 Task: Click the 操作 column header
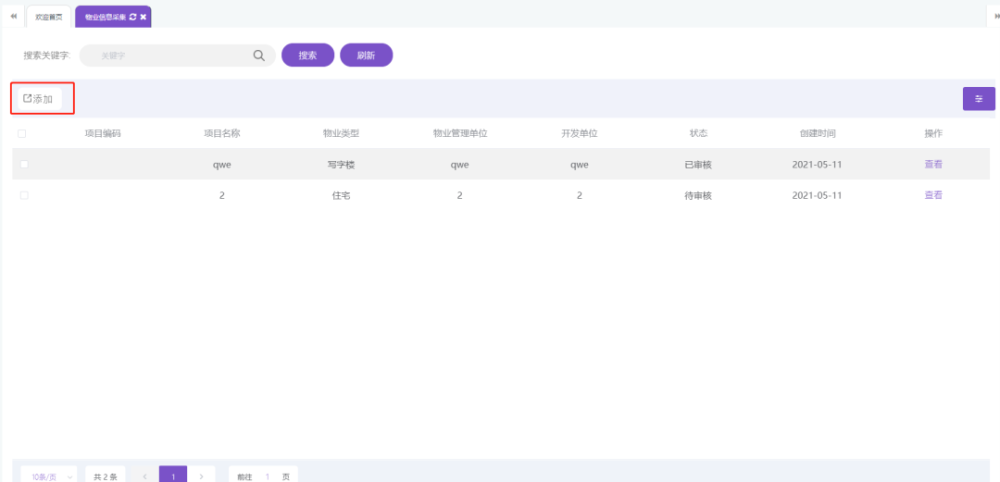[934, 134]
